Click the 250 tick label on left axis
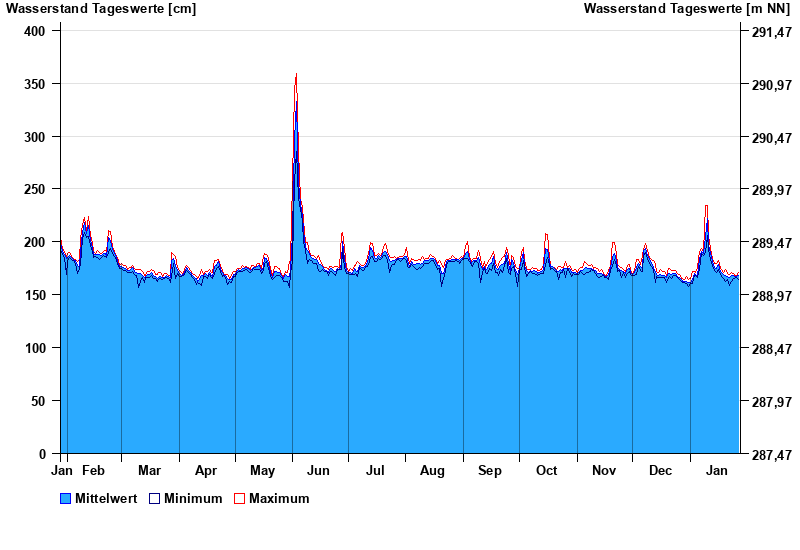 point(35,190)
